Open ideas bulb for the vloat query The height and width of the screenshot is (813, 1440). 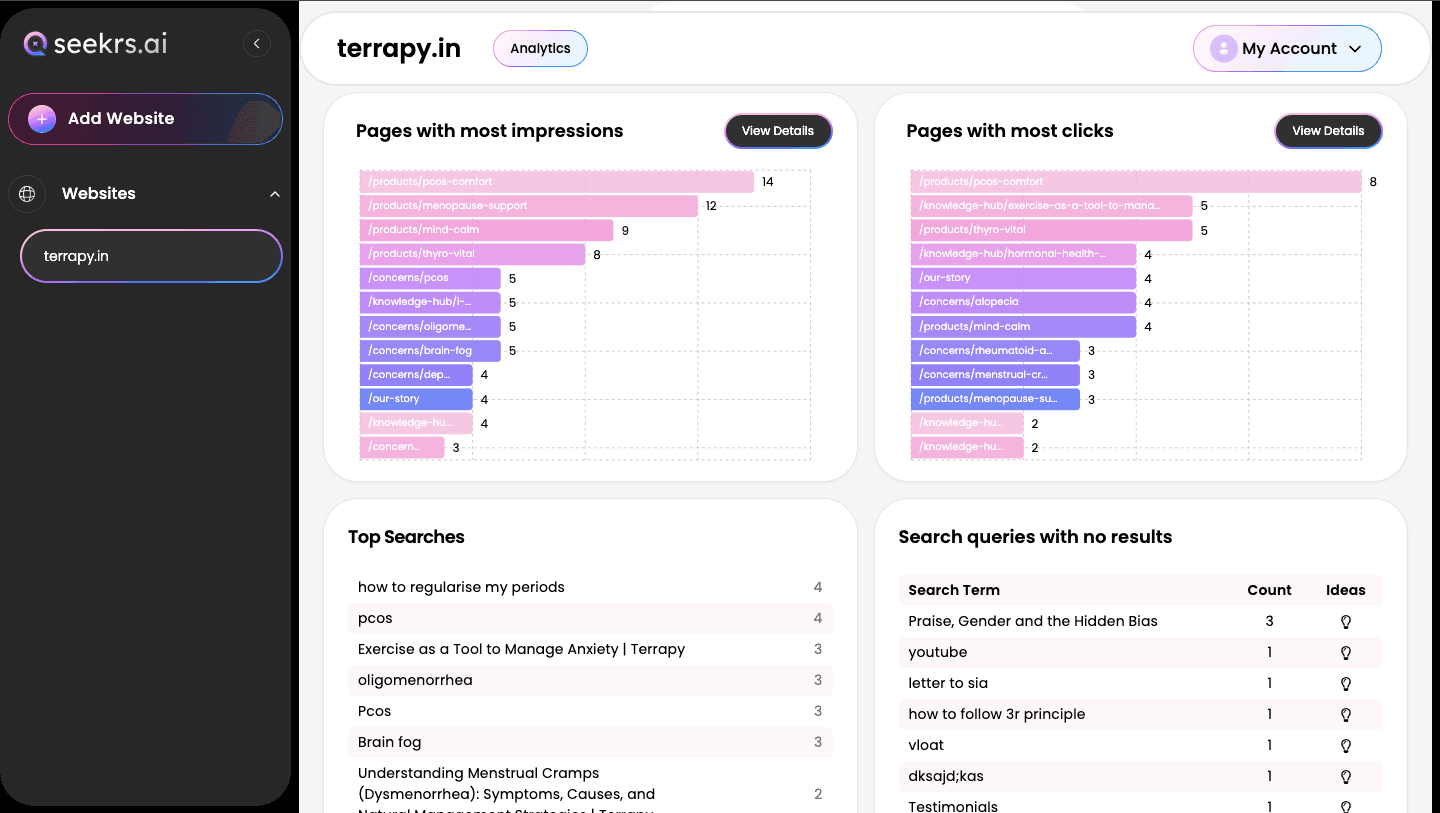click(x=1346, y=746)
